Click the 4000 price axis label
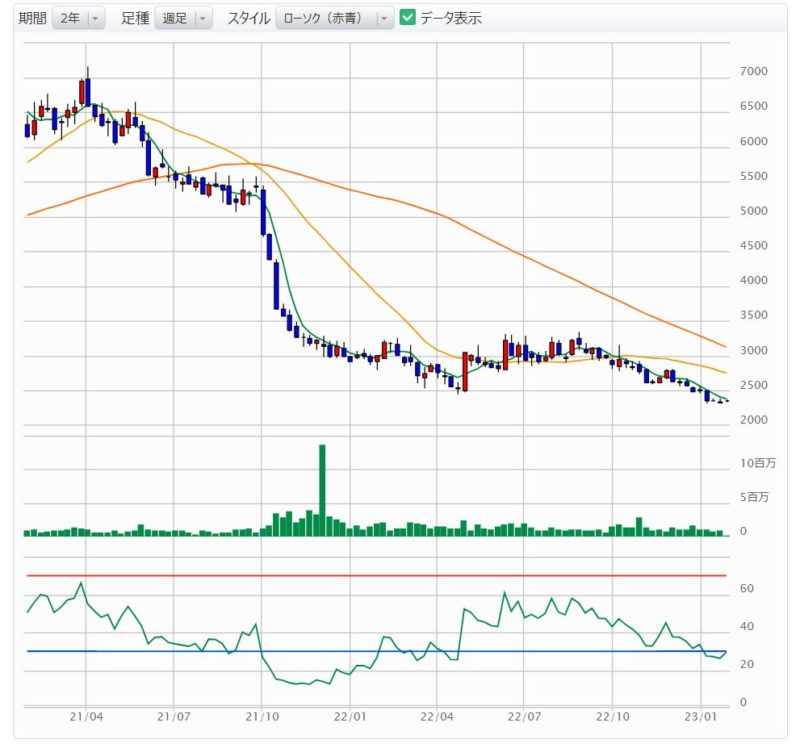 coord(754,280)
